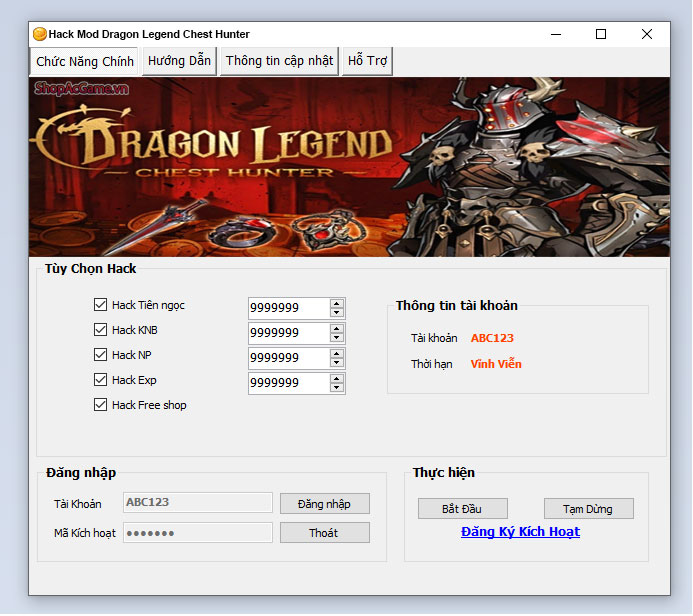Minimize the Hack Mod window

(556, 34)
